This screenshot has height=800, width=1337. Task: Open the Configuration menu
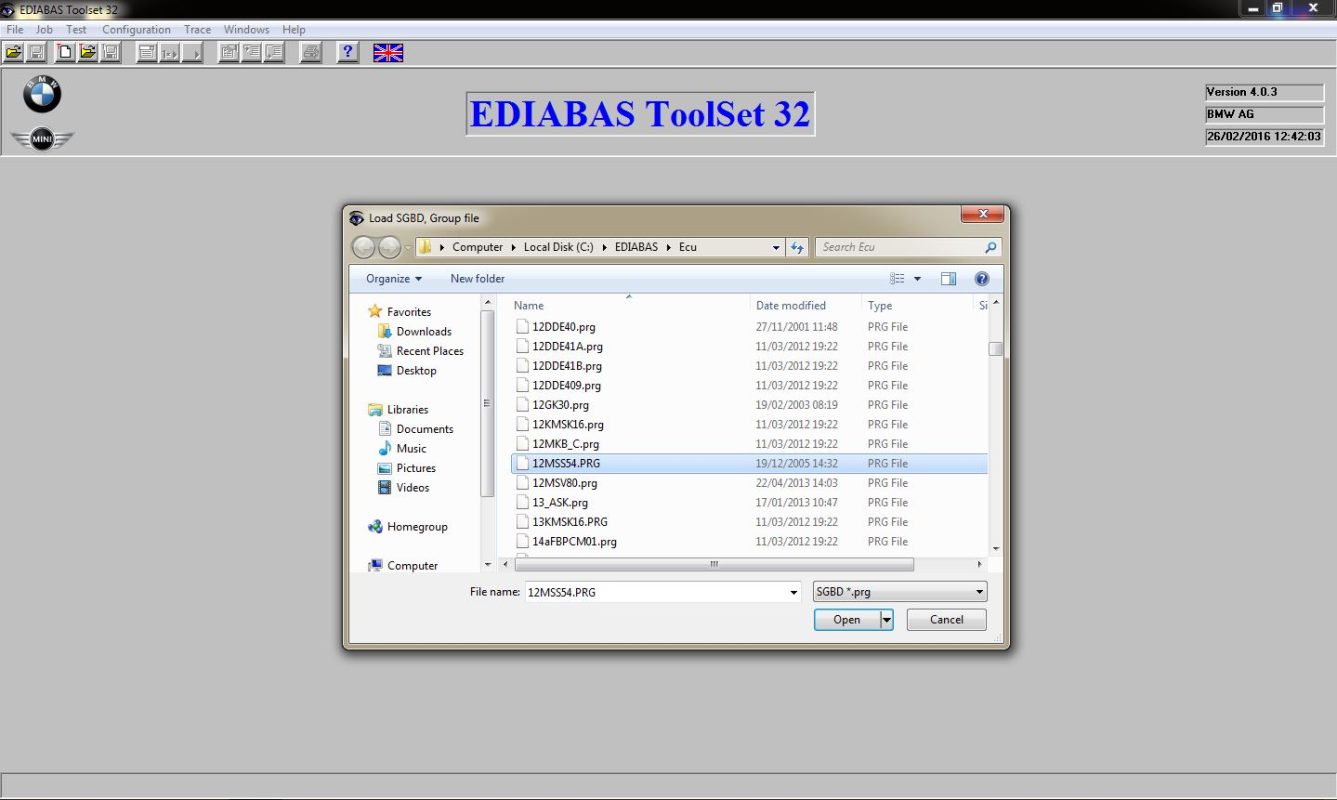136,30
